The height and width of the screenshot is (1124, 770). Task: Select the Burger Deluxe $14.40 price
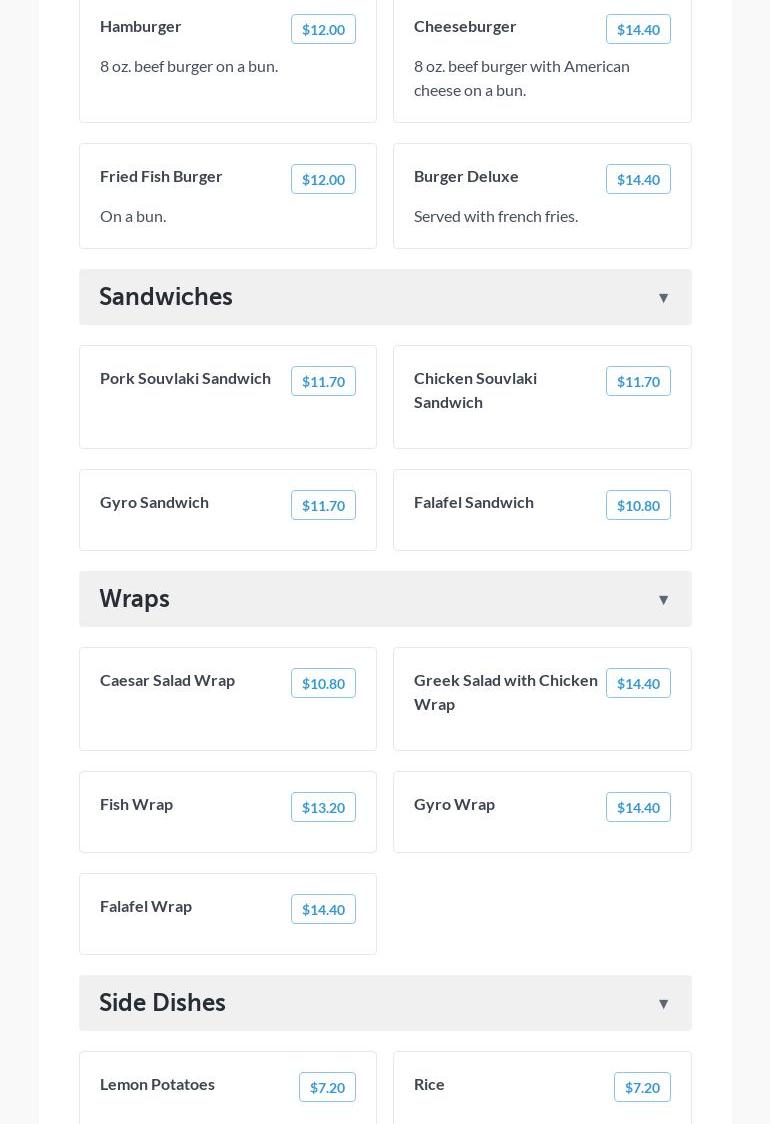pos(638,180)
